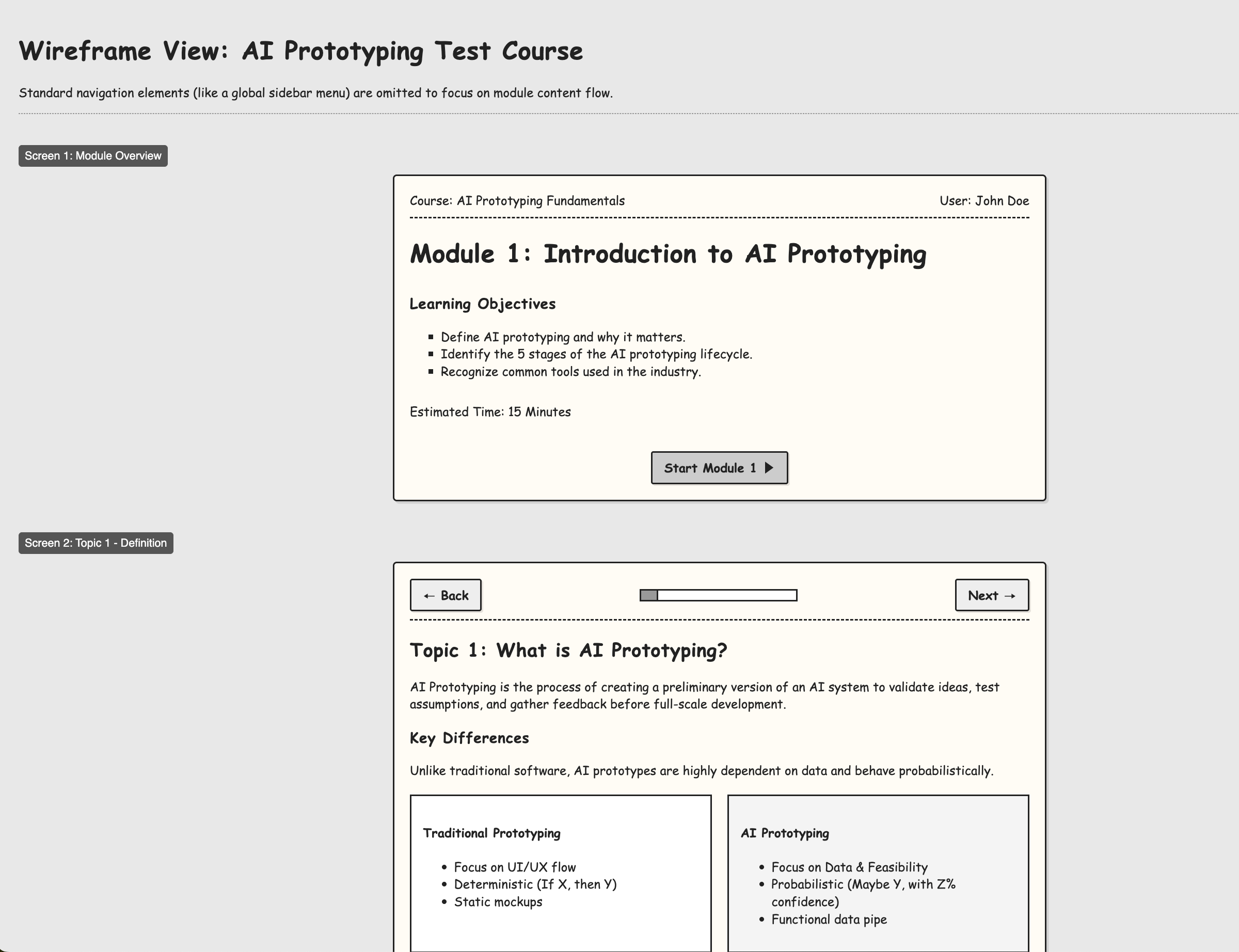Click the Module 1 Introduction heading
The image size is (1239, 952).
pos(668,254)
